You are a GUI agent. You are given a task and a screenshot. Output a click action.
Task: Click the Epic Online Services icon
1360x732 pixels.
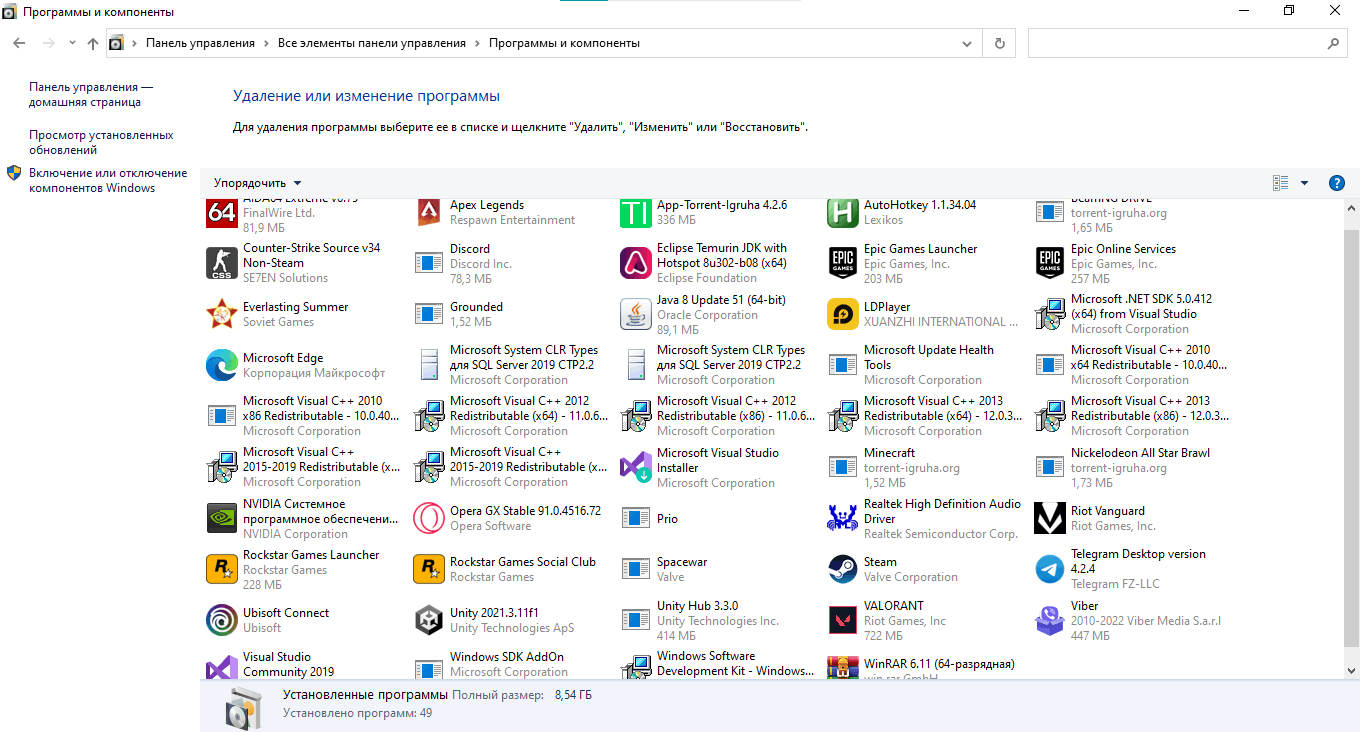click(1050, 263)
